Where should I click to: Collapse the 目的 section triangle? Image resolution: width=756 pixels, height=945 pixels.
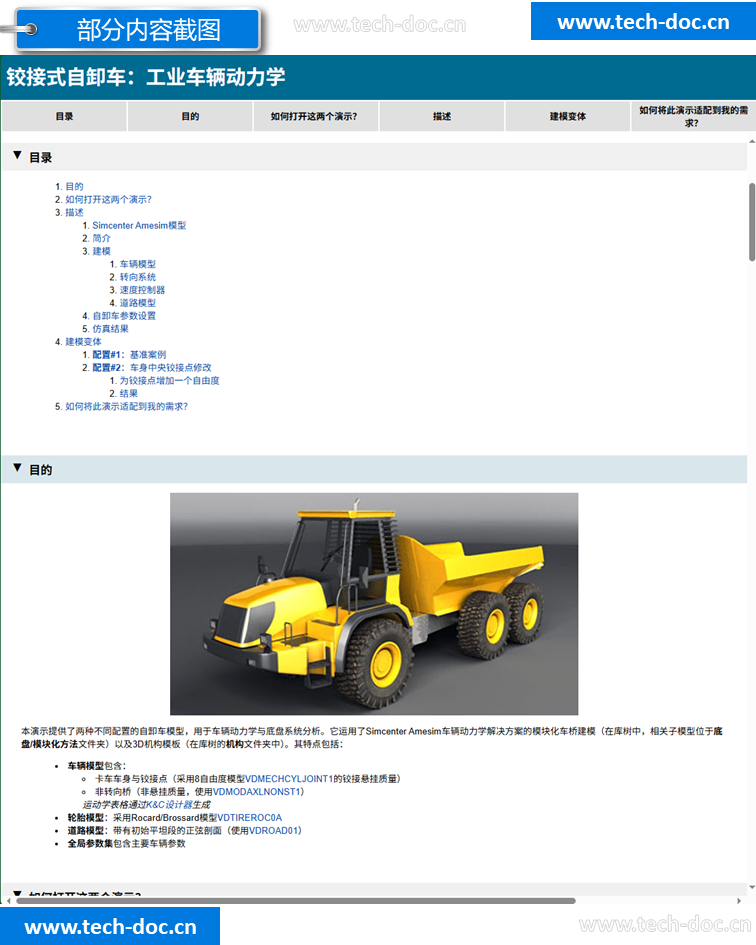(x=17, y=468)
